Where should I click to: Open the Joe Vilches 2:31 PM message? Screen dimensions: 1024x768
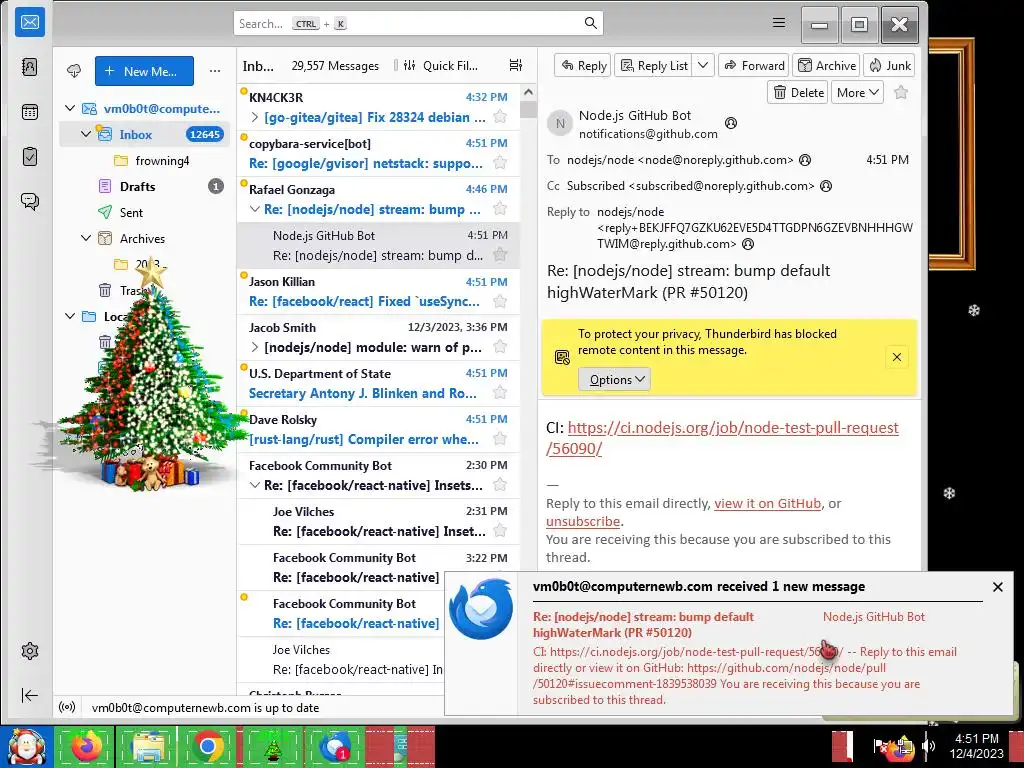[379, 521]
